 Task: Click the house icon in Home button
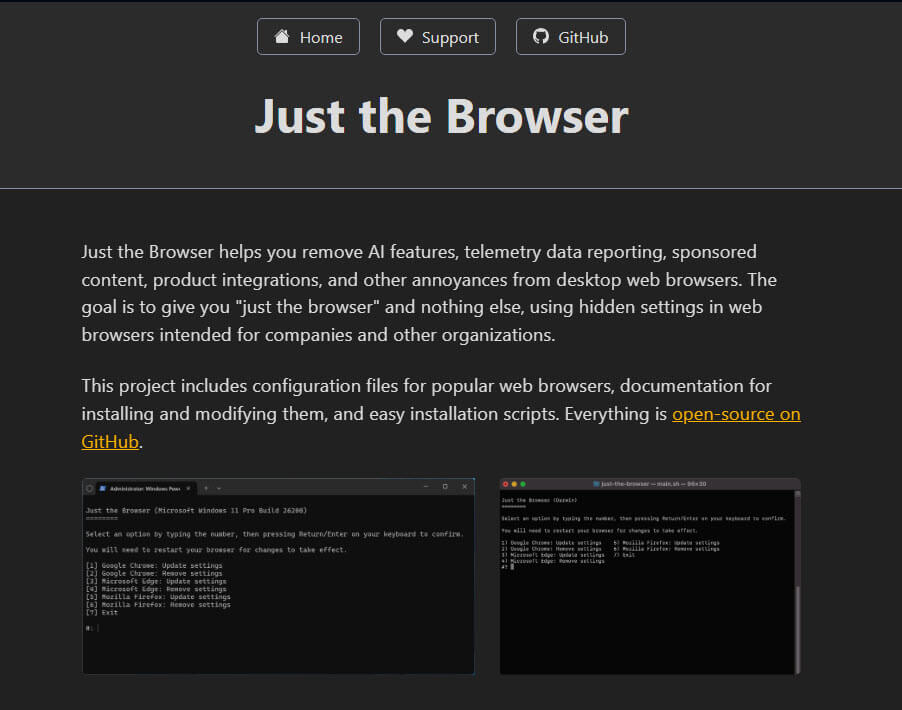282,37
